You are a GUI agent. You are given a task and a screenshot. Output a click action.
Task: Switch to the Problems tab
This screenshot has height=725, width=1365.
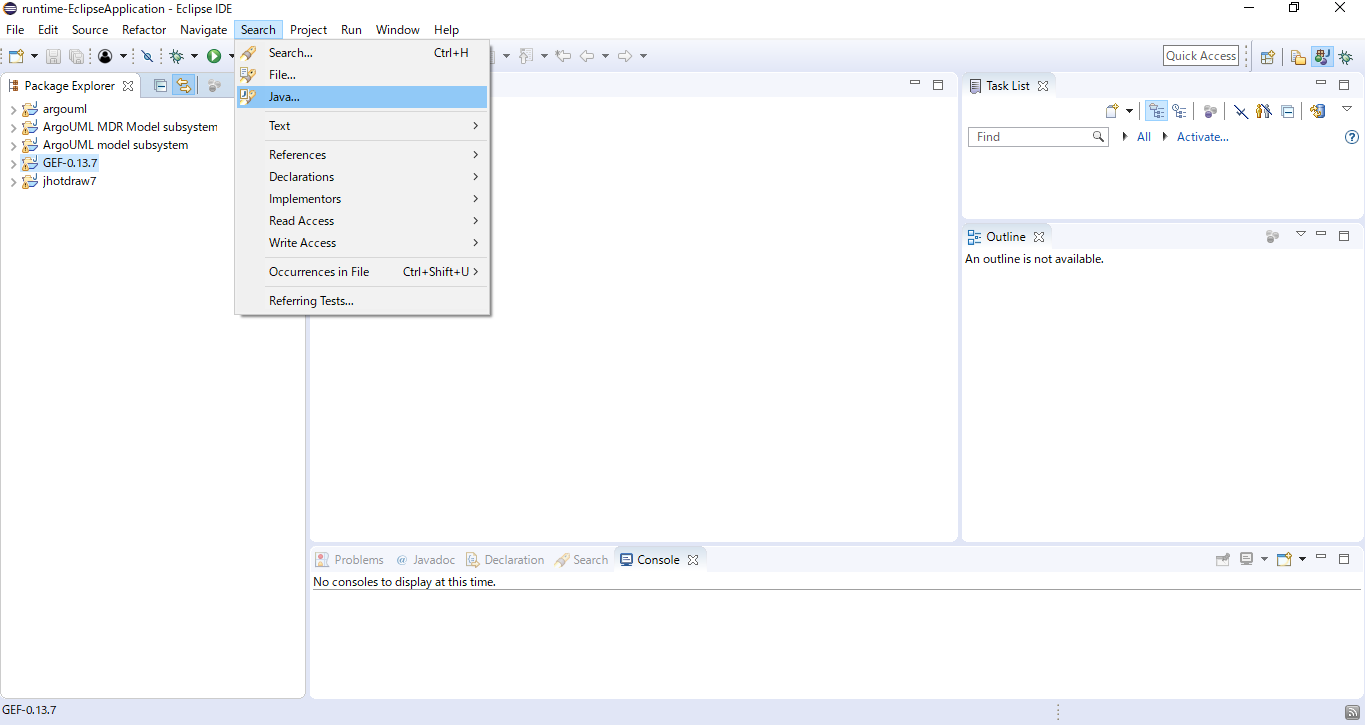[349, 560]
